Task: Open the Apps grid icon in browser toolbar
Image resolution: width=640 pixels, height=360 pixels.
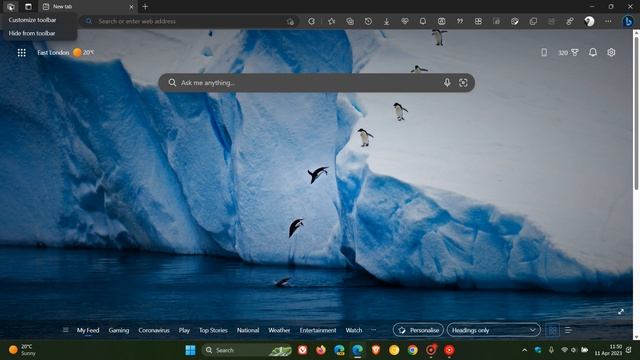Action: [x=478, y=21]
